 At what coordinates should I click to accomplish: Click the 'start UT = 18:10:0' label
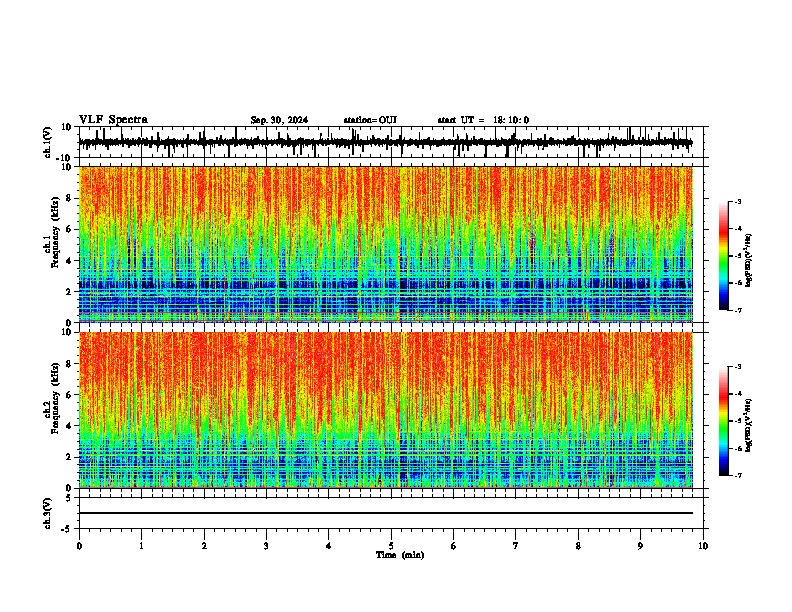483,120
